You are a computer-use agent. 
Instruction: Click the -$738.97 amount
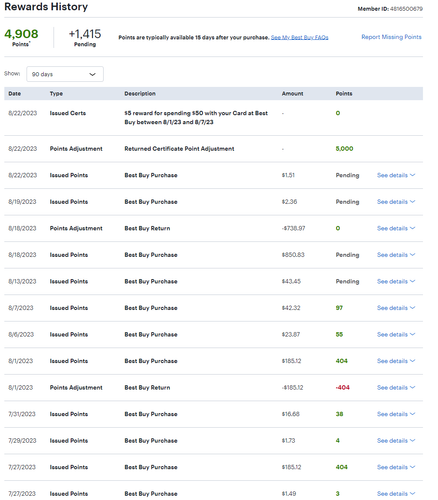click(x=293, y=228)
